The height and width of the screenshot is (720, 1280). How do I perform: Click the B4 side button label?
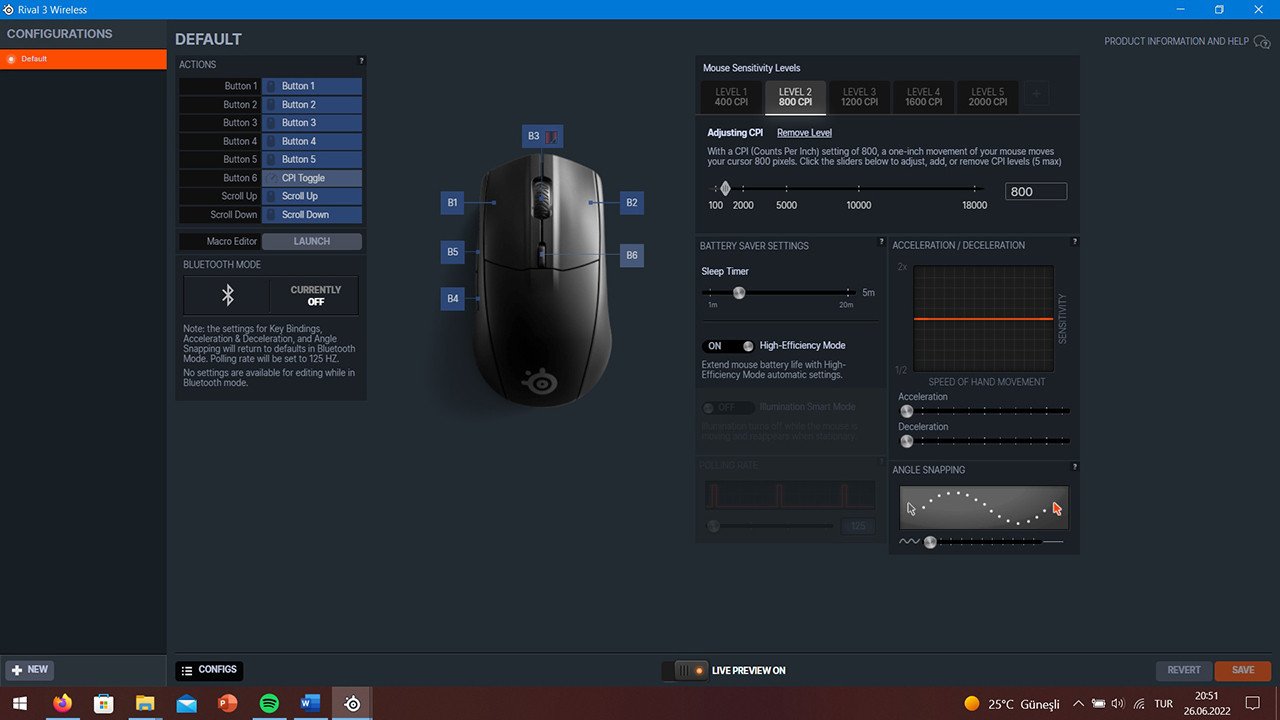(453, 298)
